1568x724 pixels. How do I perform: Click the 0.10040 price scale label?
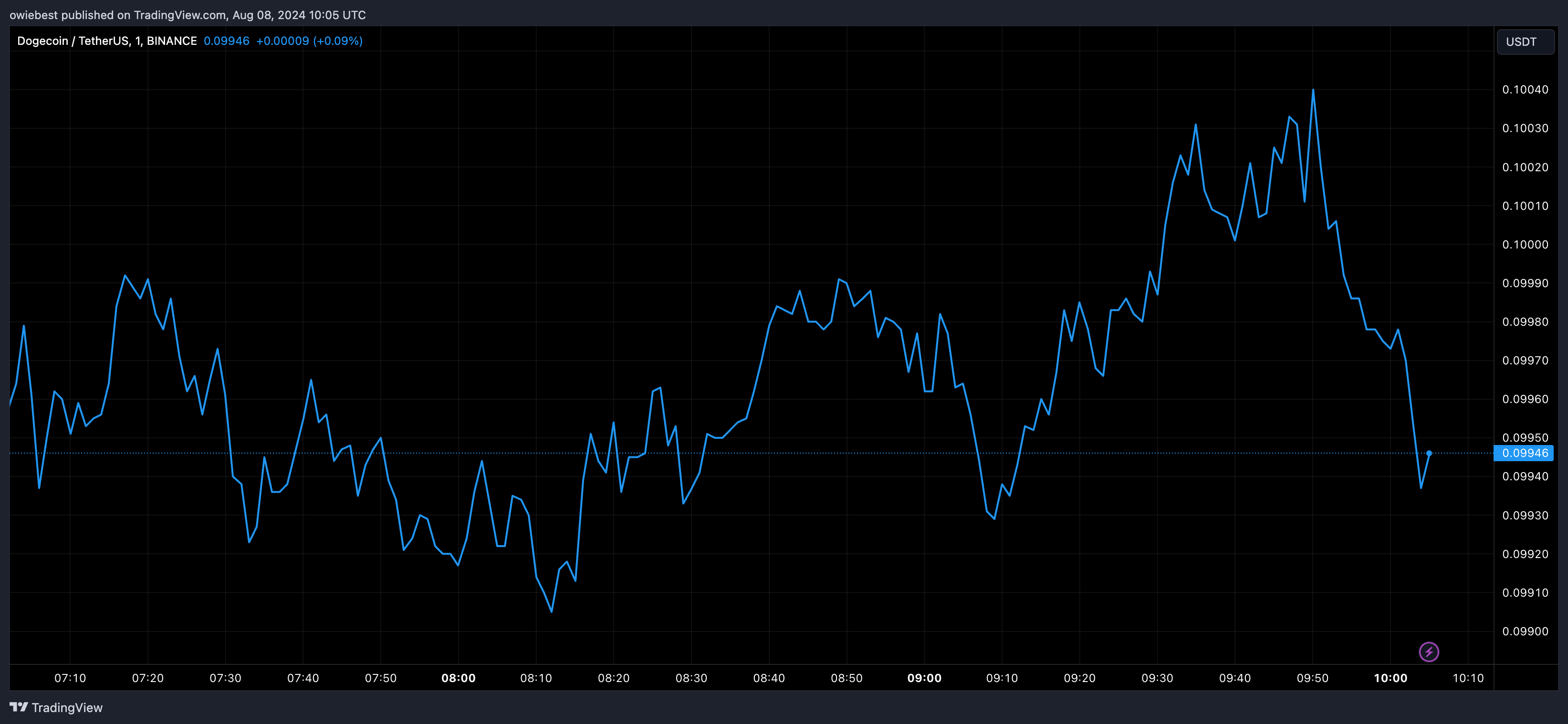(1525, 90)
